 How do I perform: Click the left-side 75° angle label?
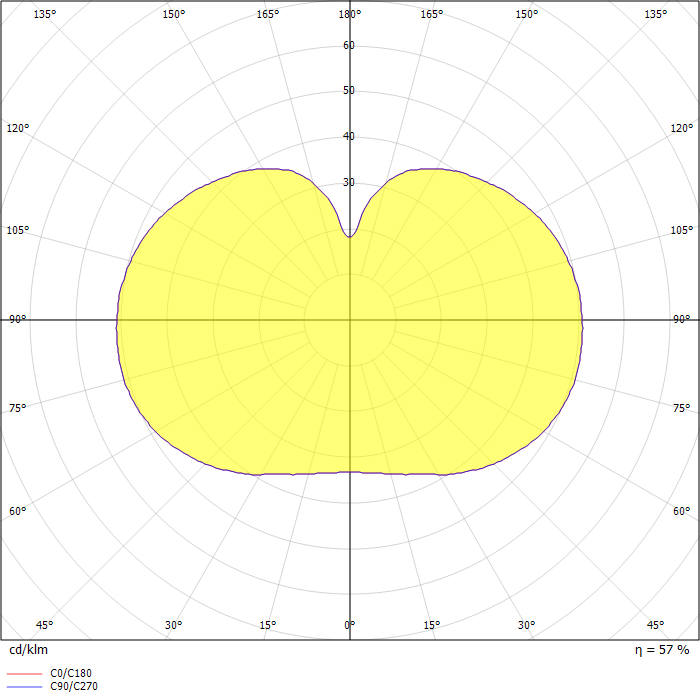(x=18, y=408)
